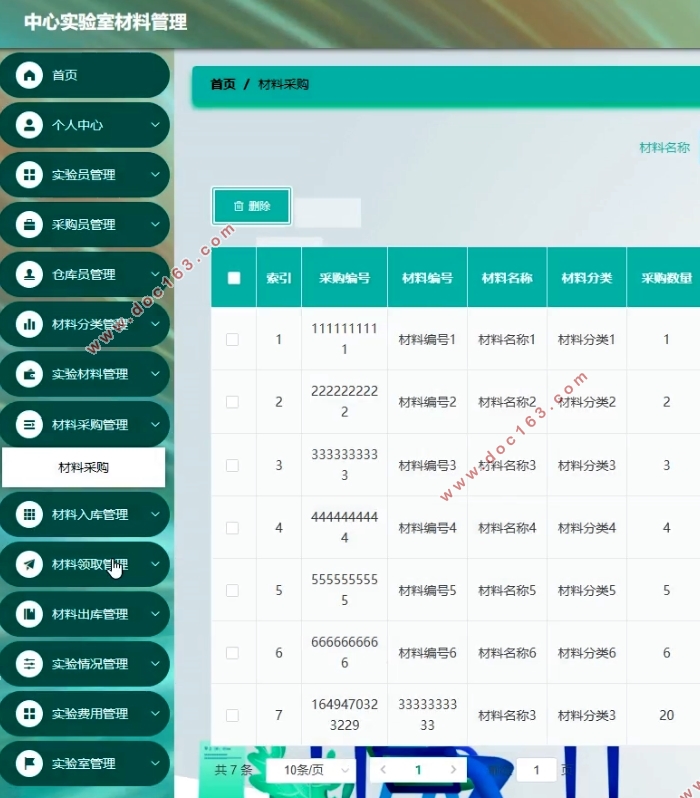Click the 采购编号 column header
This screenshot has height=798, width=700.
click(x=345, y=278)
